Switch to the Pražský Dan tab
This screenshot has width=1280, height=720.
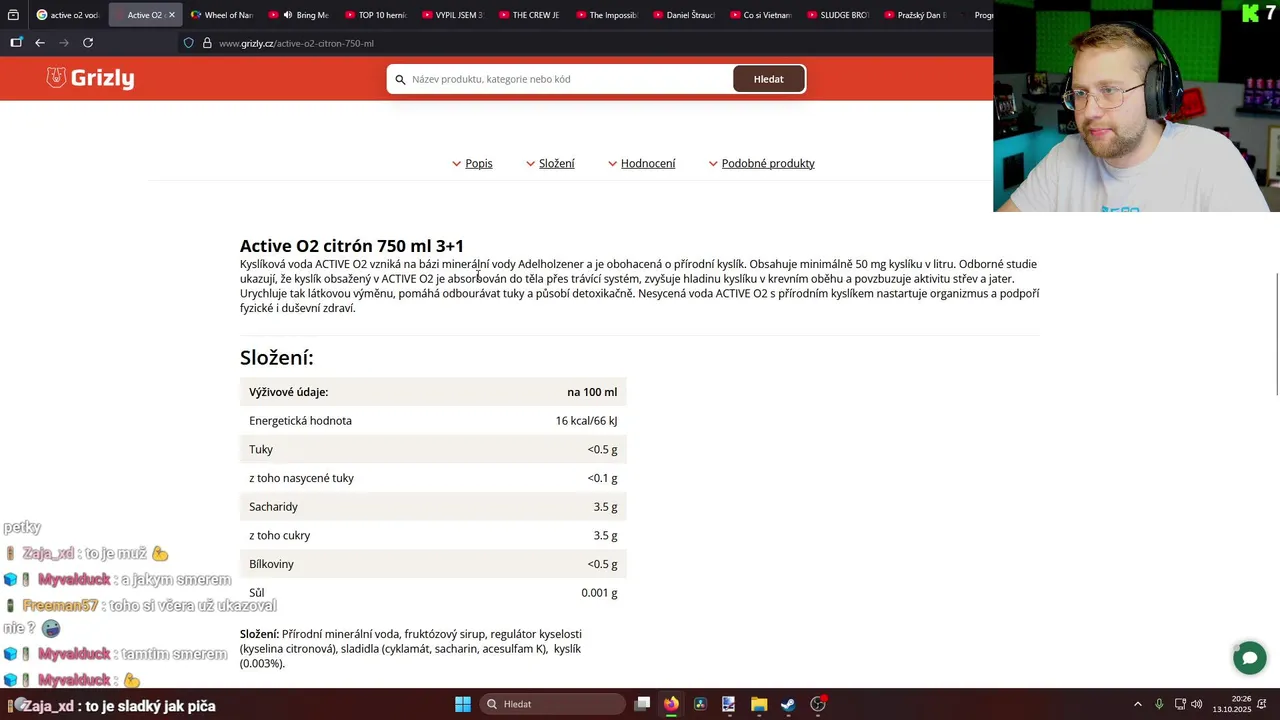click(914, 15)
